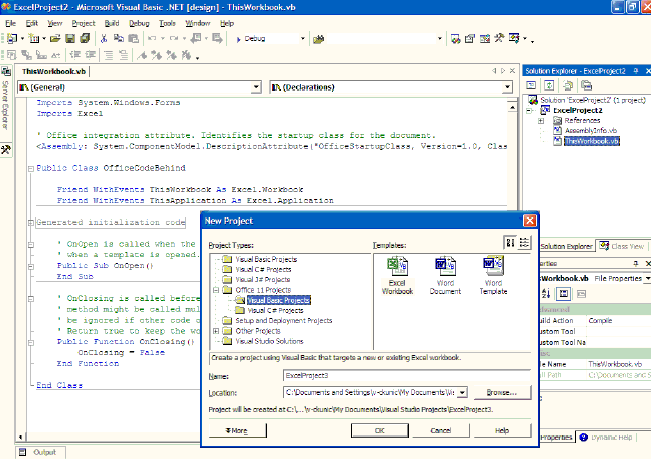Click the Add New Item toolbar icon
Screen dimensions: 651x459
pyautogui.click(x=34, y=39)
